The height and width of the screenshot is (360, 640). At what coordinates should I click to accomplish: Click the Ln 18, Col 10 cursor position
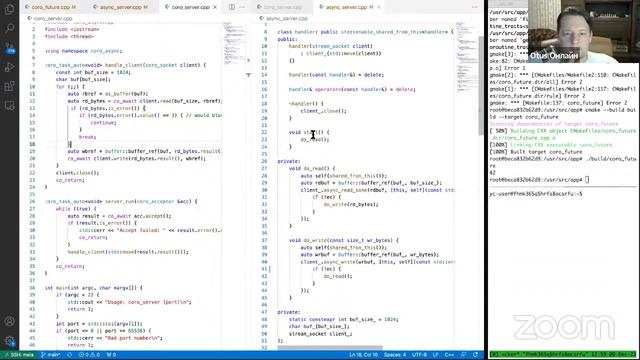pyautogui.click(x=364, y=355)
